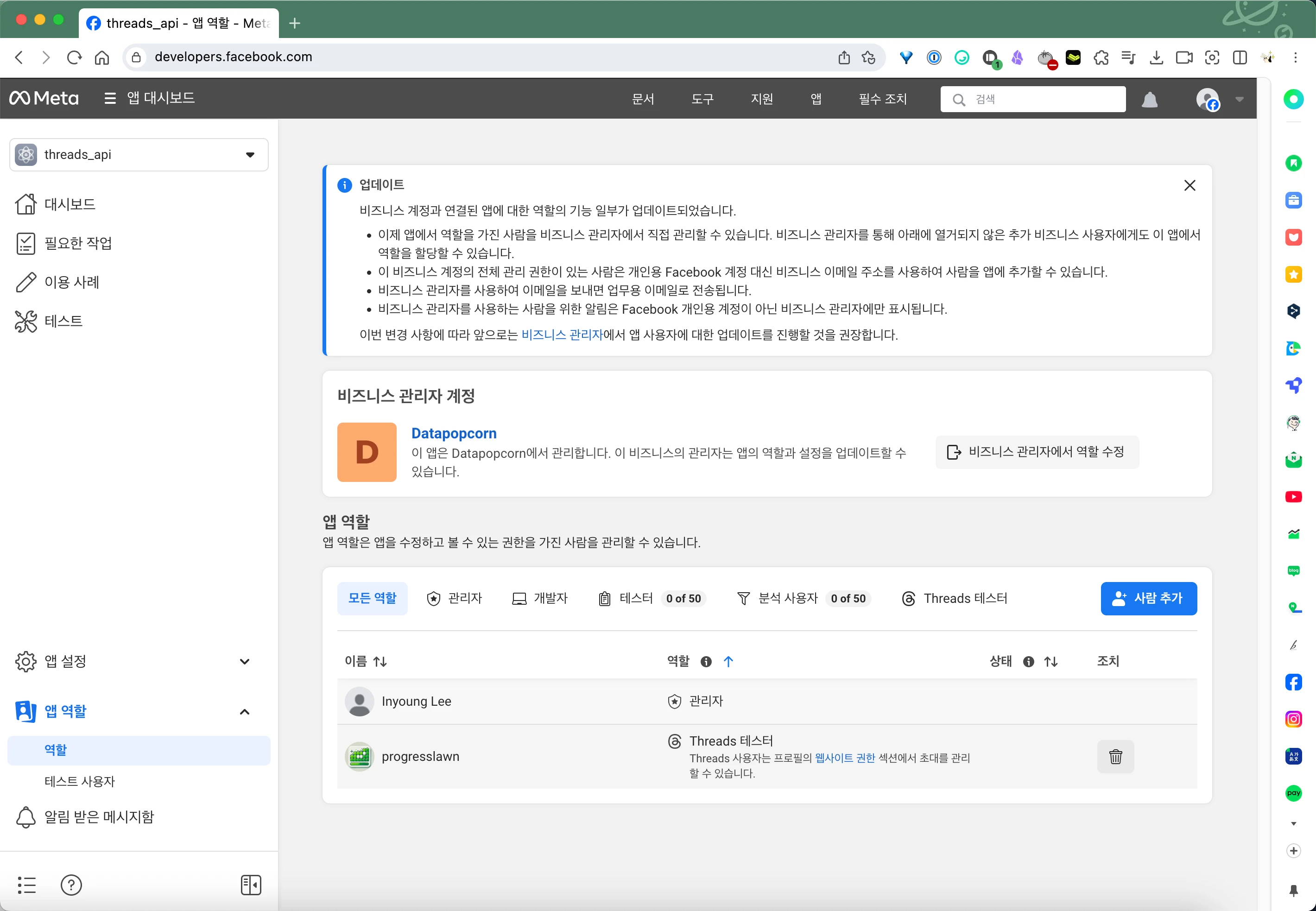Open the extensions puzzle icon
Image resolution: width=1316 pixels, height=911 pixels.
(1101, 57)
